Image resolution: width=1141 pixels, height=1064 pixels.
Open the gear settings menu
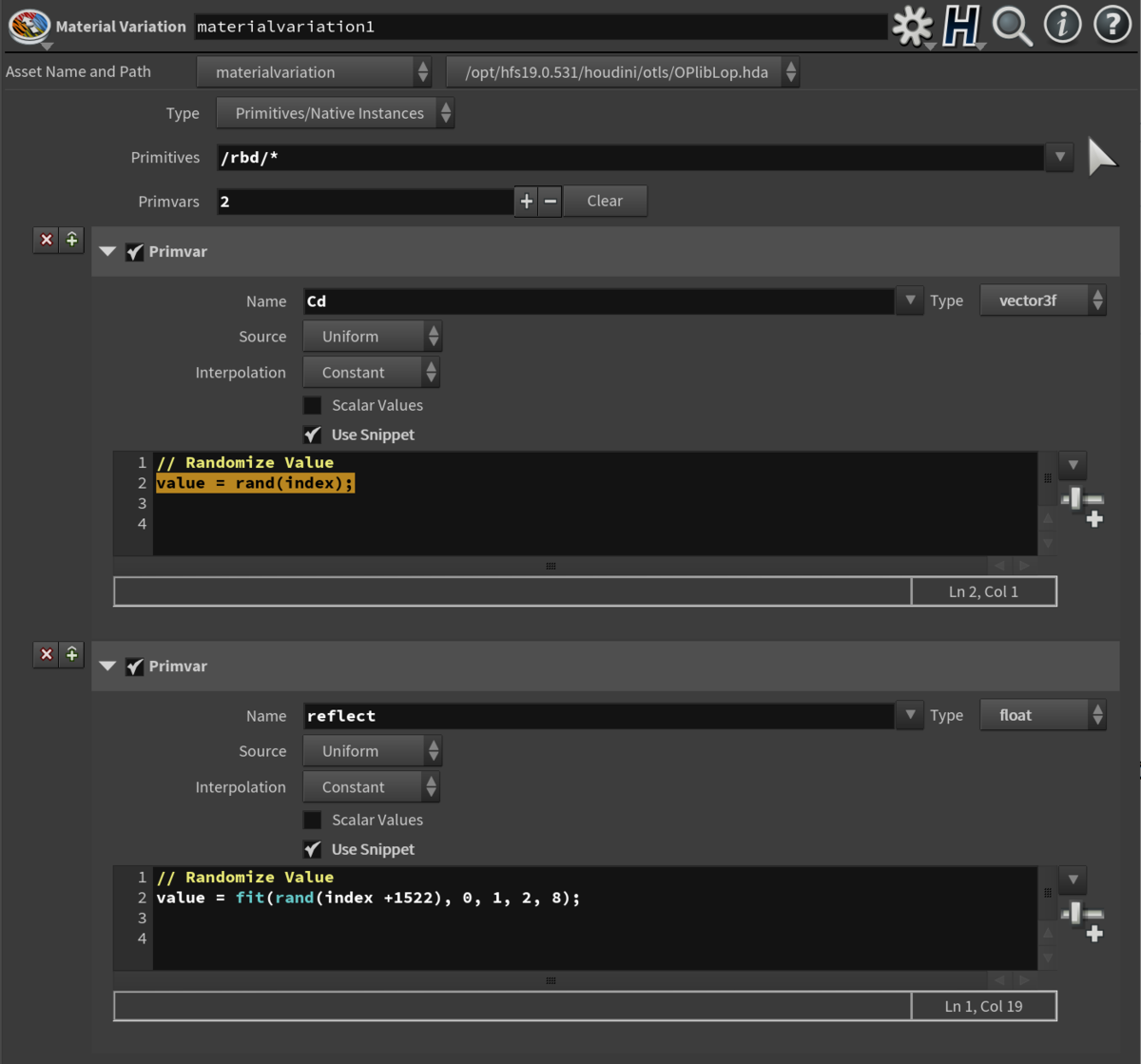[x=912, y=26]
